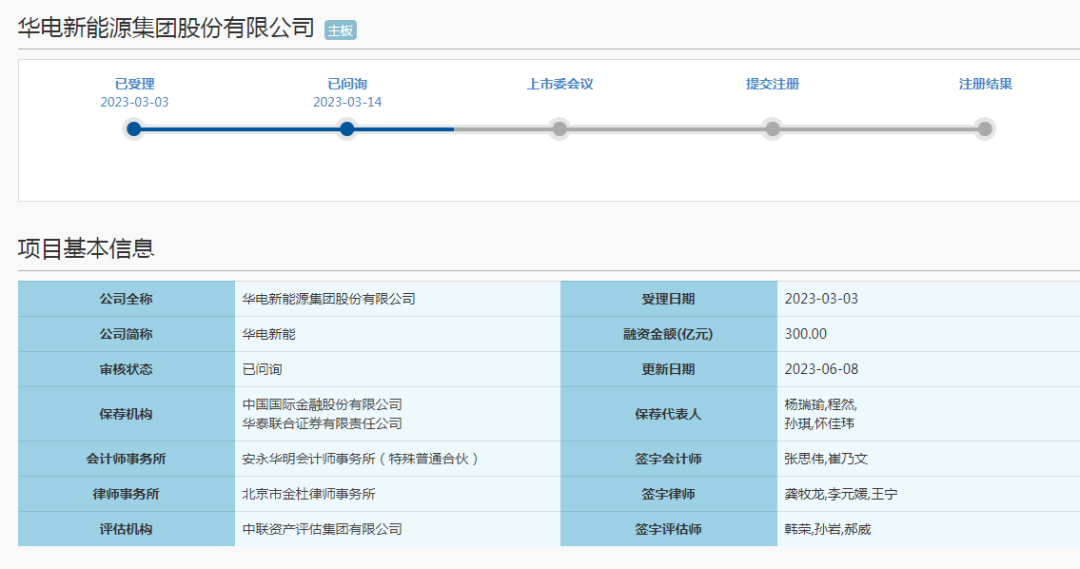The width and height of the screenshot is (1080, 569).
Task: Click the 已问询 progress dot
Action: (347, 129)
